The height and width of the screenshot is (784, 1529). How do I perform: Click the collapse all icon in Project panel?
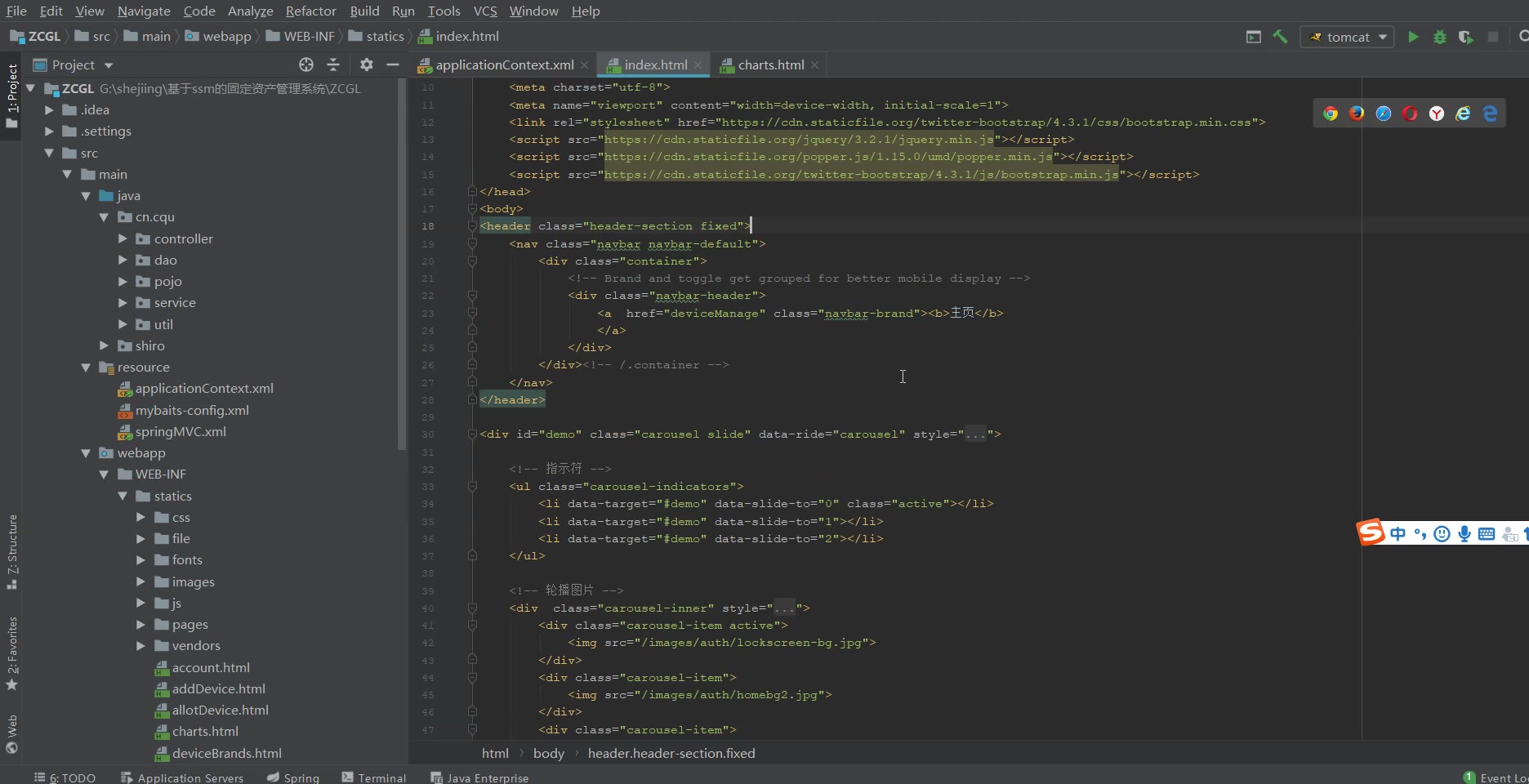coord(333,65)
